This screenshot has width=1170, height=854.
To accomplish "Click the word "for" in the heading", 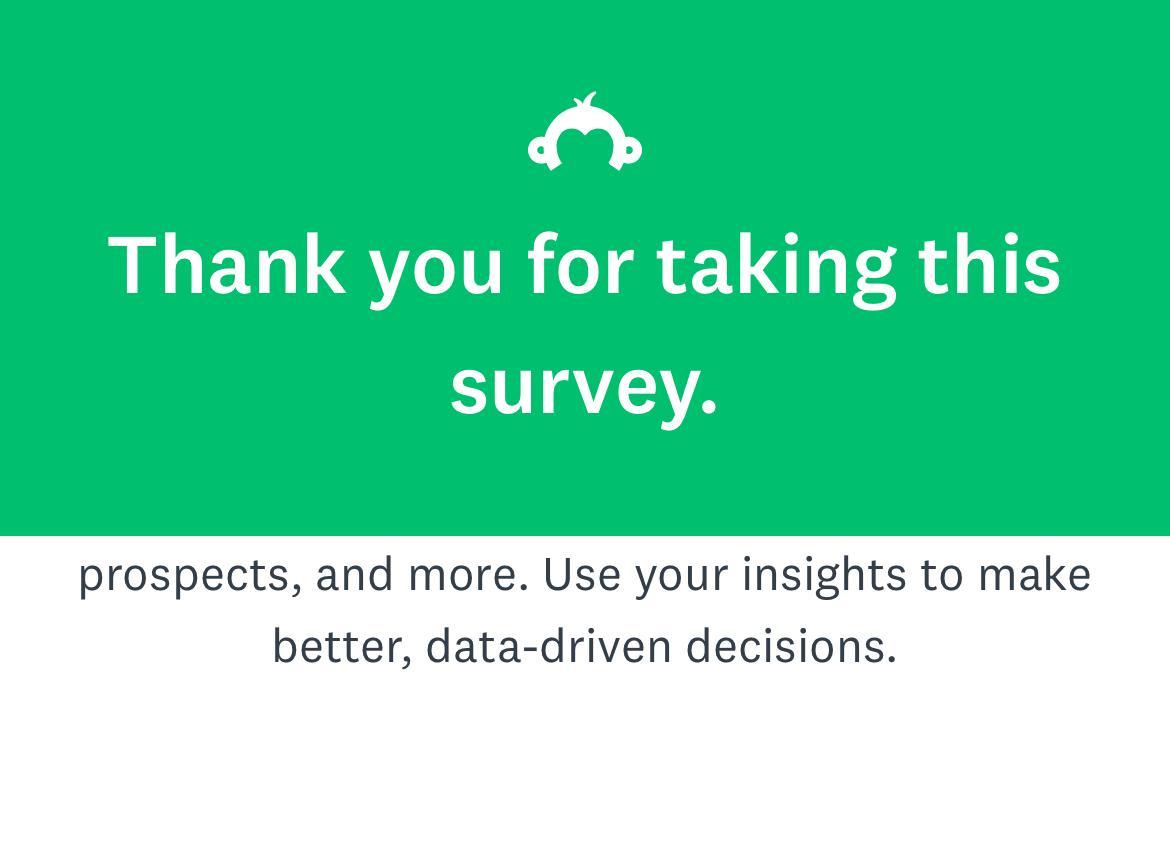I will coord(580,264).
